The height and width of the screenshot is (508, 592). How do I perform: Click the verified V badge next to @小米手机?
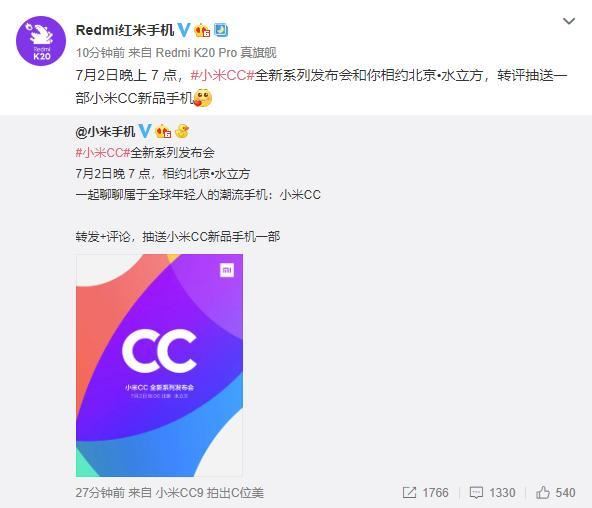point(145,131)
